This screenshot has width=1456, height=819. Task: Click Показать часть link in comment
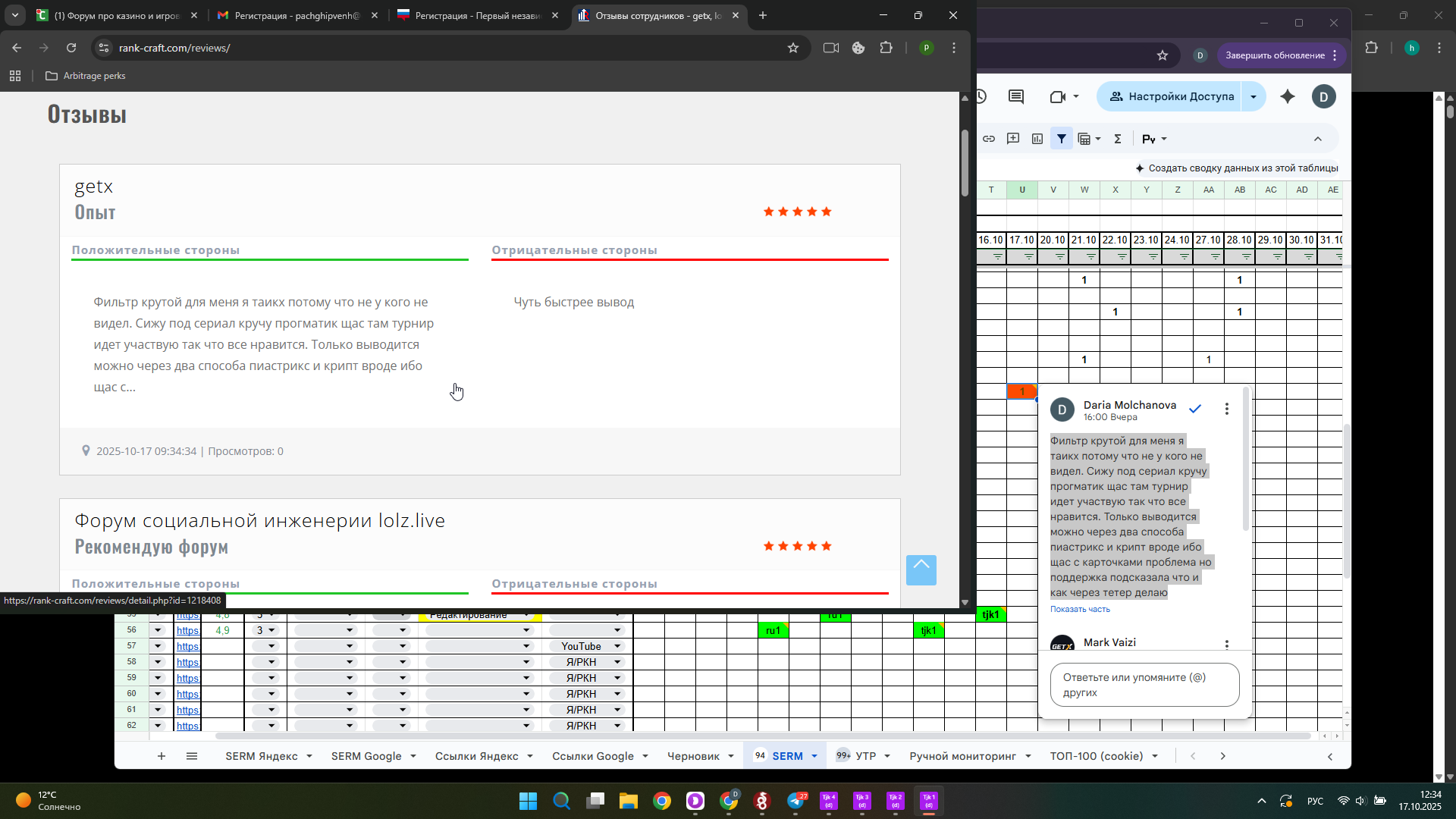1080,609
